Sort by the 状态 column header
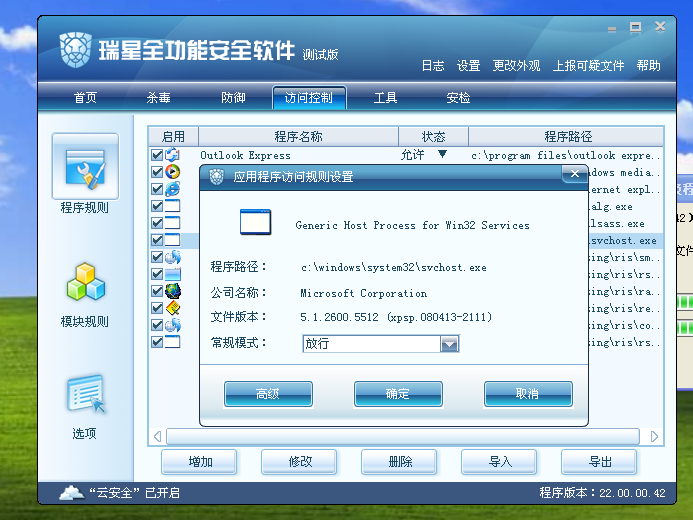Screen dimensions: 693x520 tap(433, 137)
